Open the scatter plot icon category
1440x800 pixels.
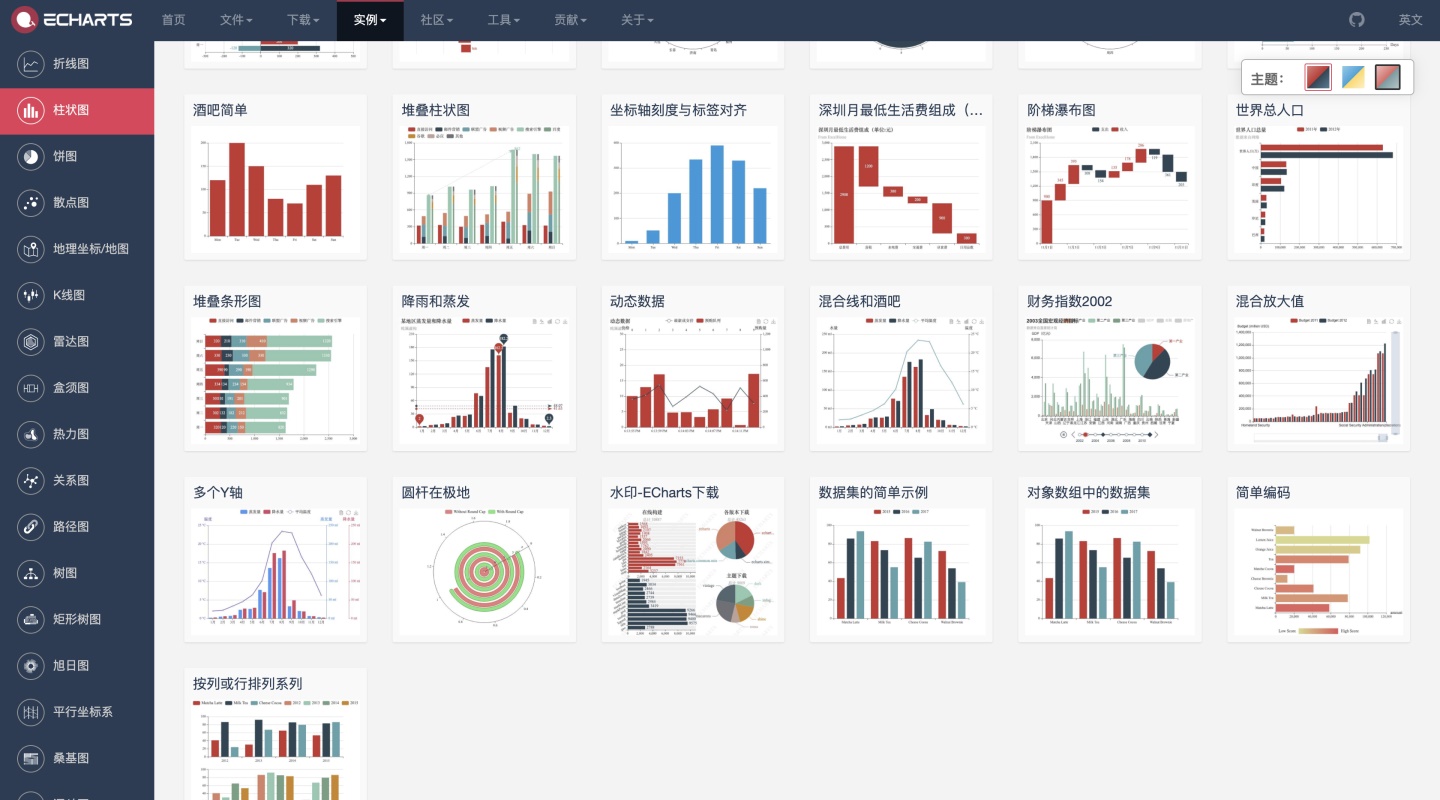click(x=31, y=203)
